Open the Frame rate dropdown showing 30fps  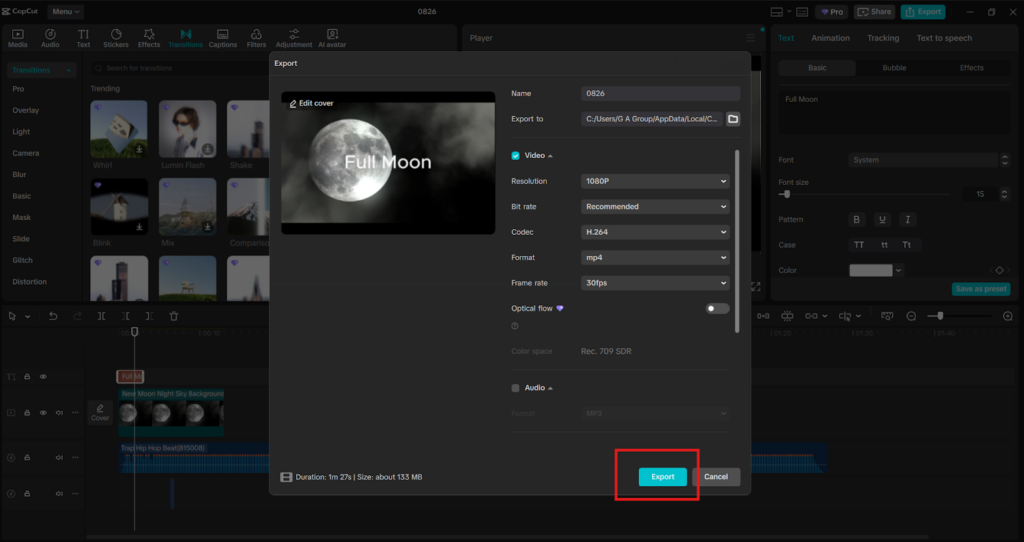[x=655, y=283]
